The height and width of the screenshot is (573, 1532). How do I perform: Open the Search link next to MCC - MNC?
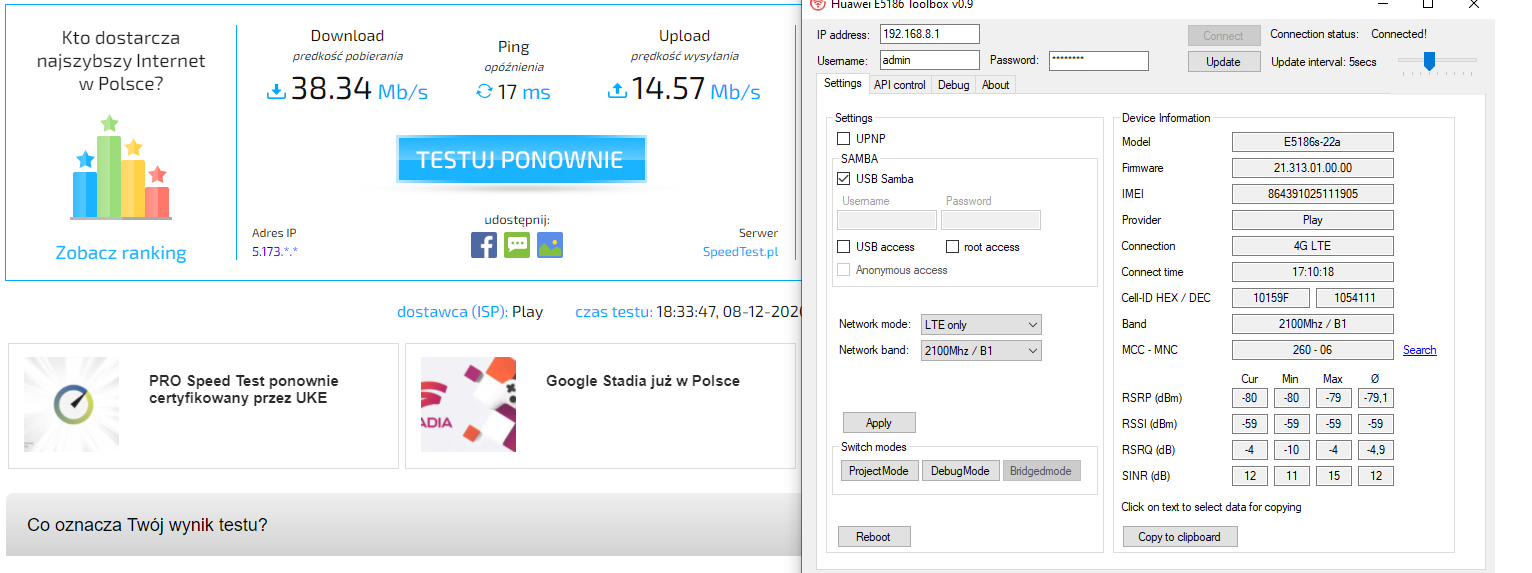point(1419,350)
